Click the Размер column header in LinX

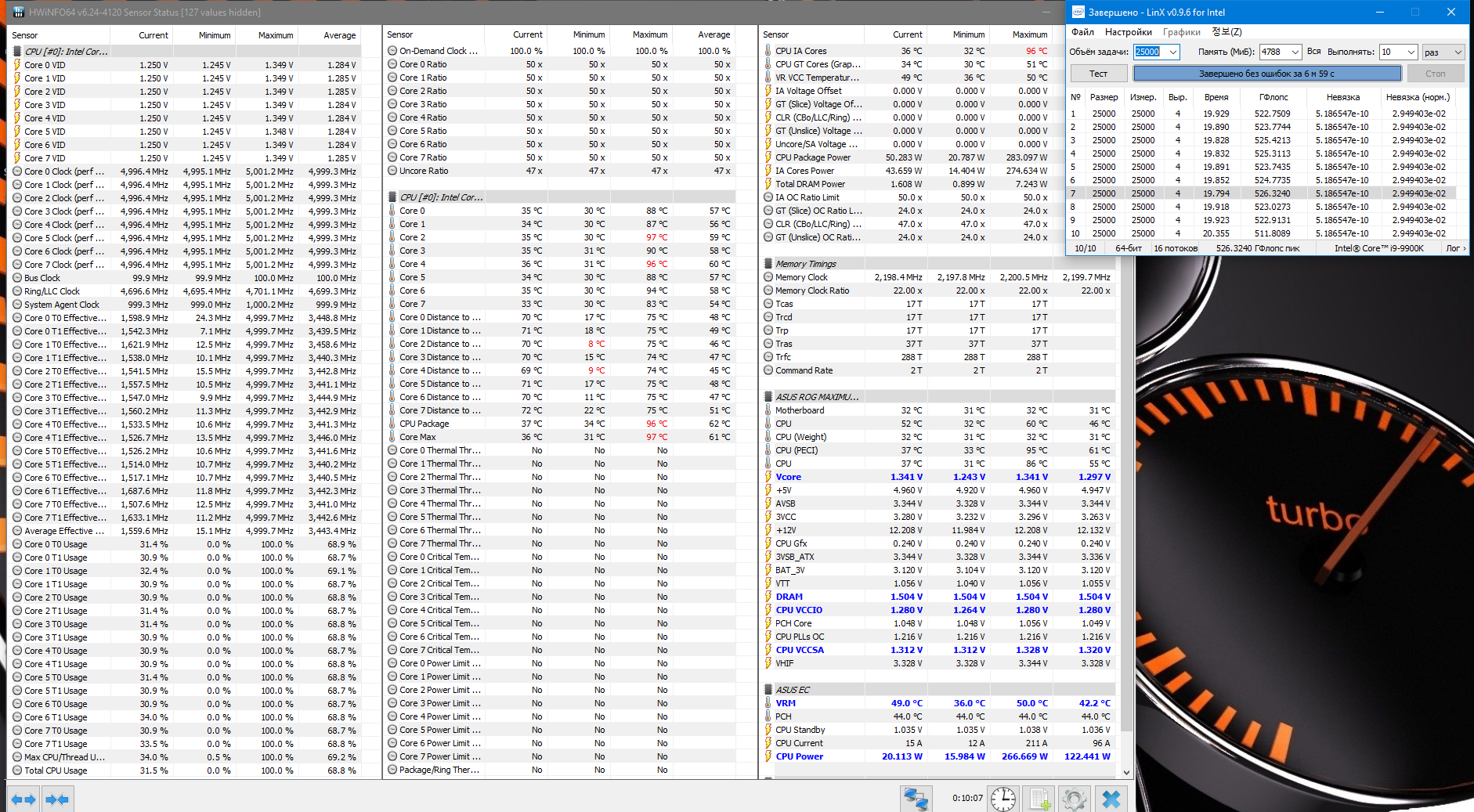coord(1104,97)
